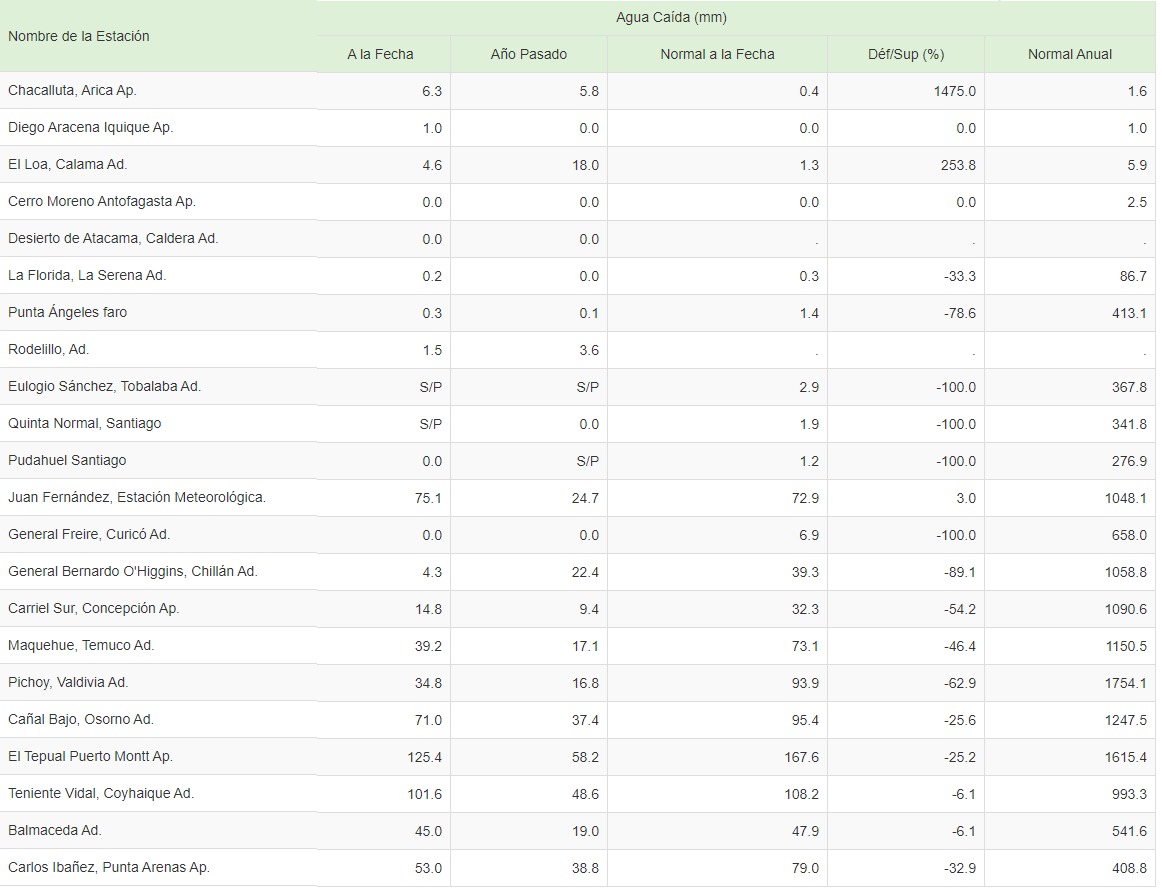Click the 'Normal a la Fecha' header
The image size is (1162, 890).
pos(717,54)
